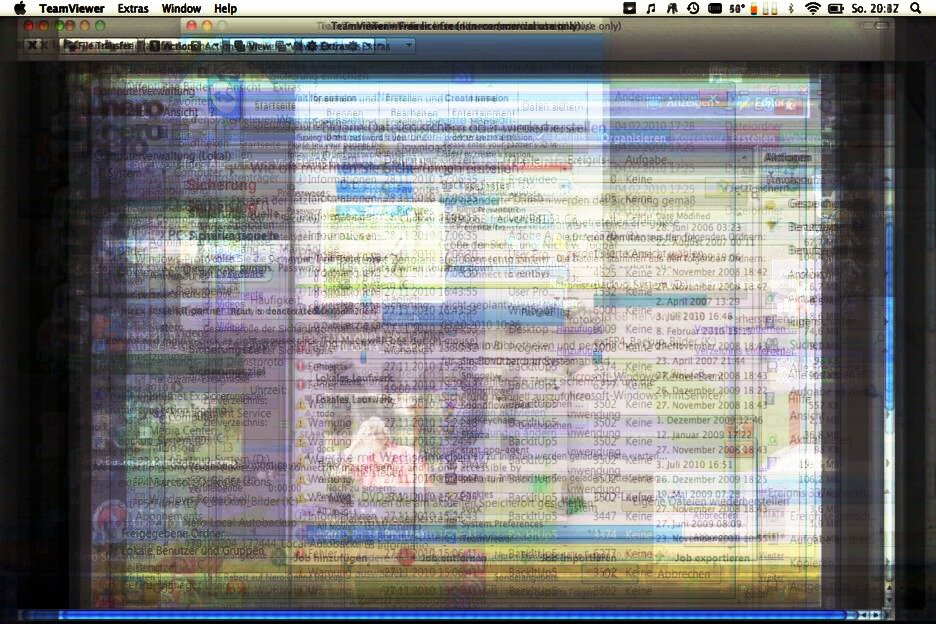
Task: Open the Time Machine status icon
Action: [x=693, y=8]
